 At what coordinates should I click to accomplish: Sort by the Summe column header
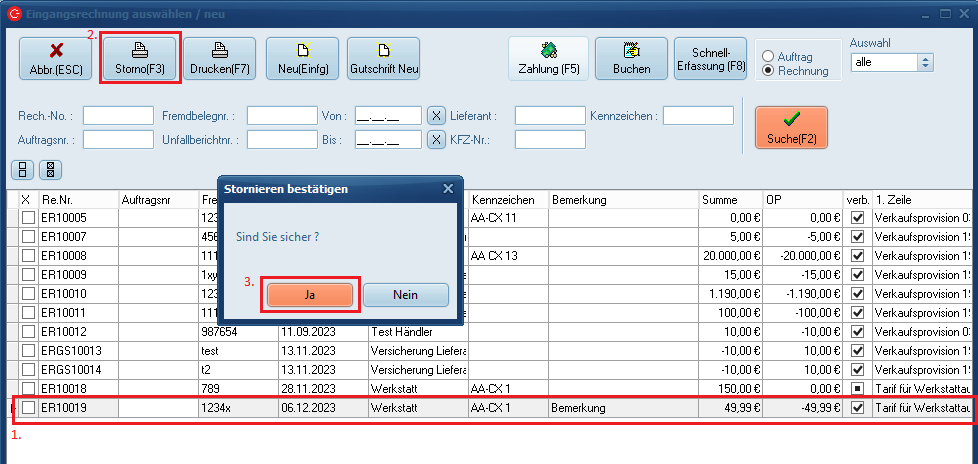pyautogui.click(x=730, y=200)
